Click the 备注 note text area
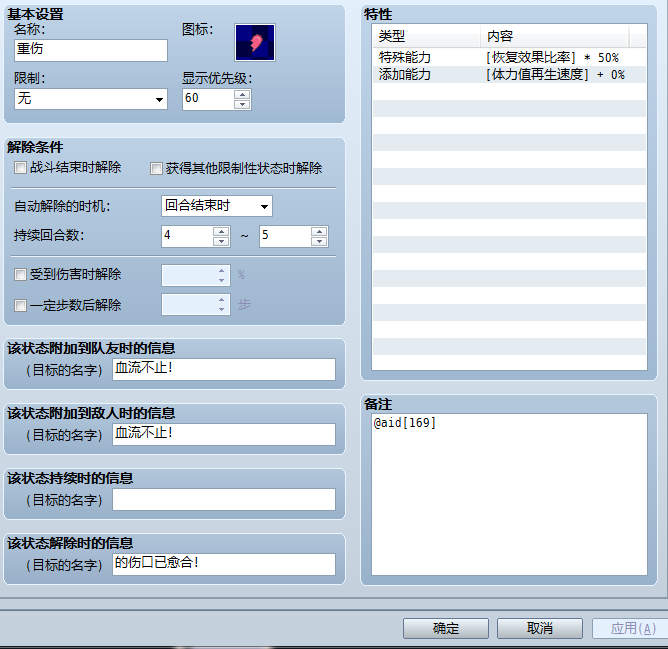Image resolution: width=668 pixels, height=649 pixels. point(510,494)
